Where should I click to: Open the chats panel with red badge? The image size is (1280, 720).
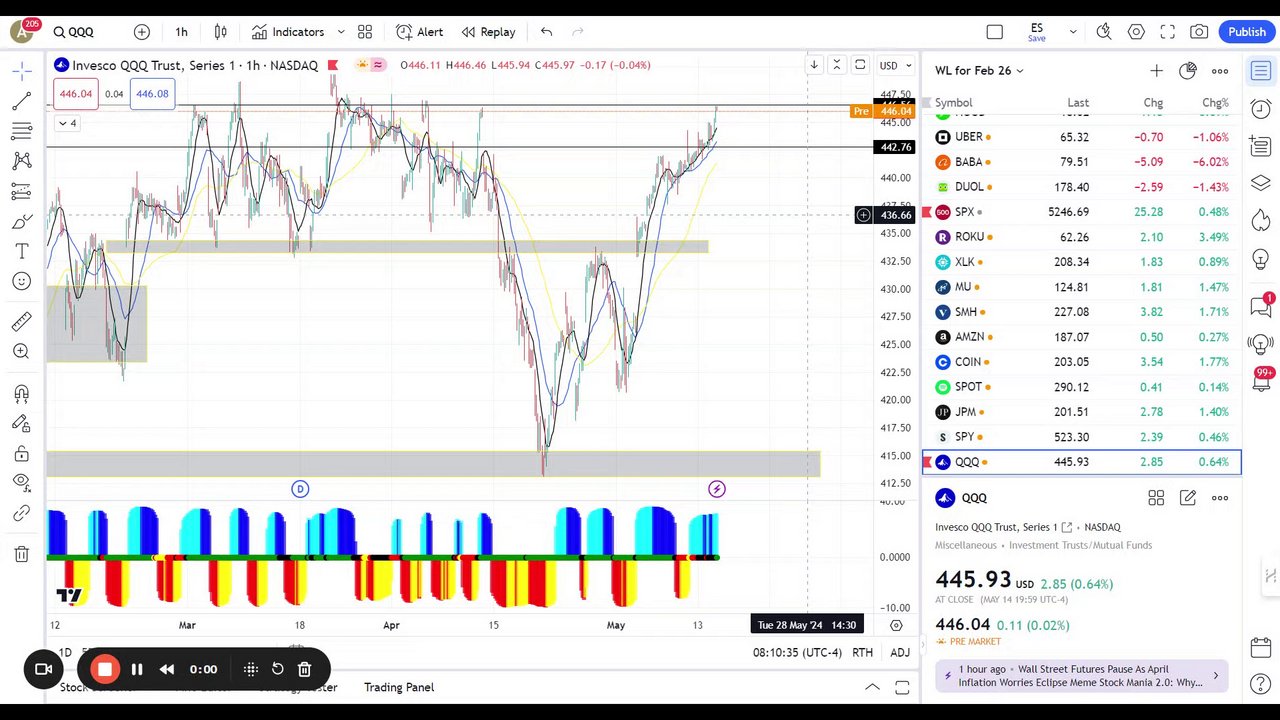[1261, 306]
